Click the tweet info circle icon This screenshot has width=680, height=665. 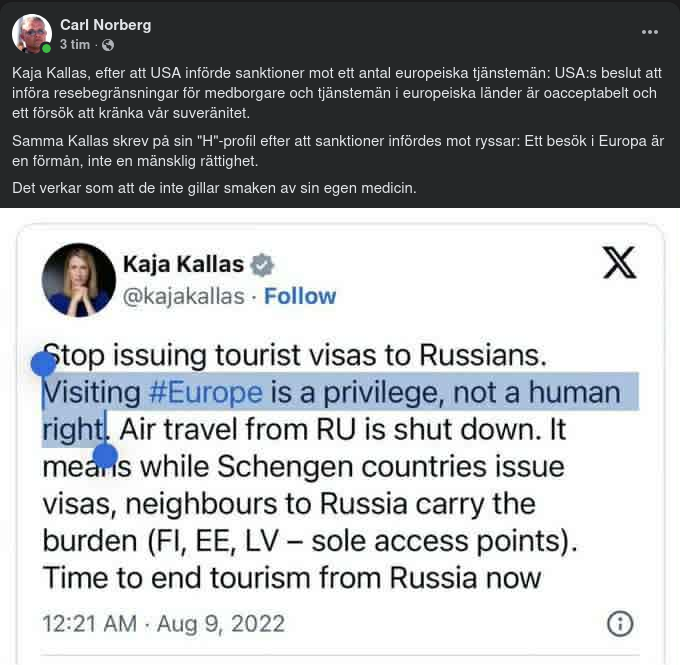click(620, 623)
